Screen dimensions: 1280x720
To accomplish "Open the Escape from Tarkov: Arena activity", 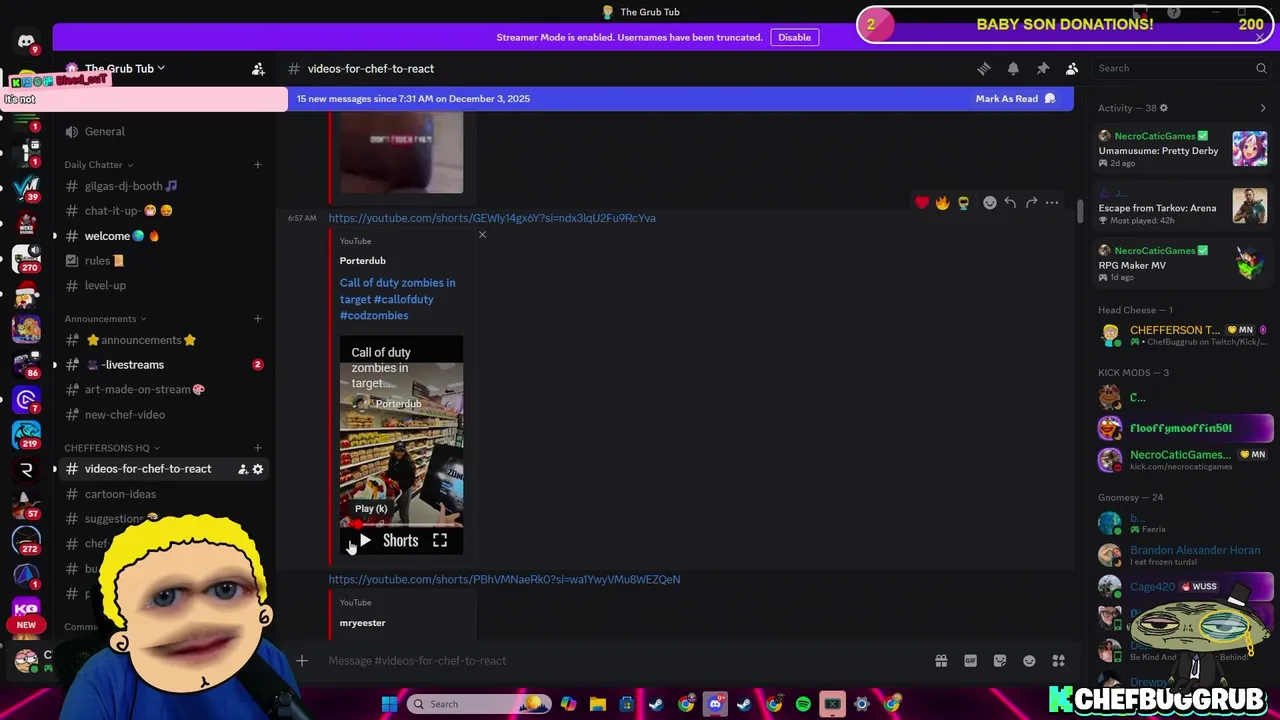I will (1183, 207).
